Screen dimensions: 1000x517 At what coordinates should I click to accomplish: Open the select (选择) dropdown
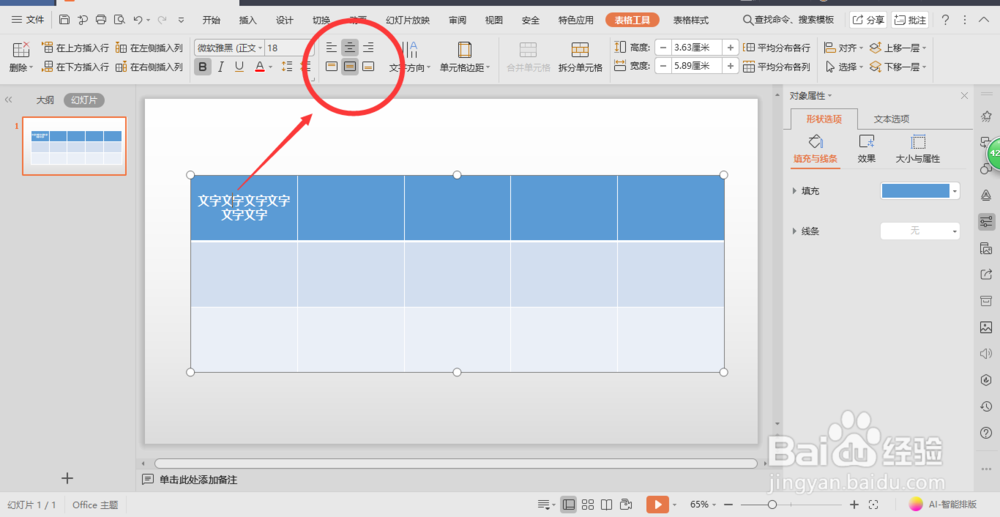[x=843, y=66]
